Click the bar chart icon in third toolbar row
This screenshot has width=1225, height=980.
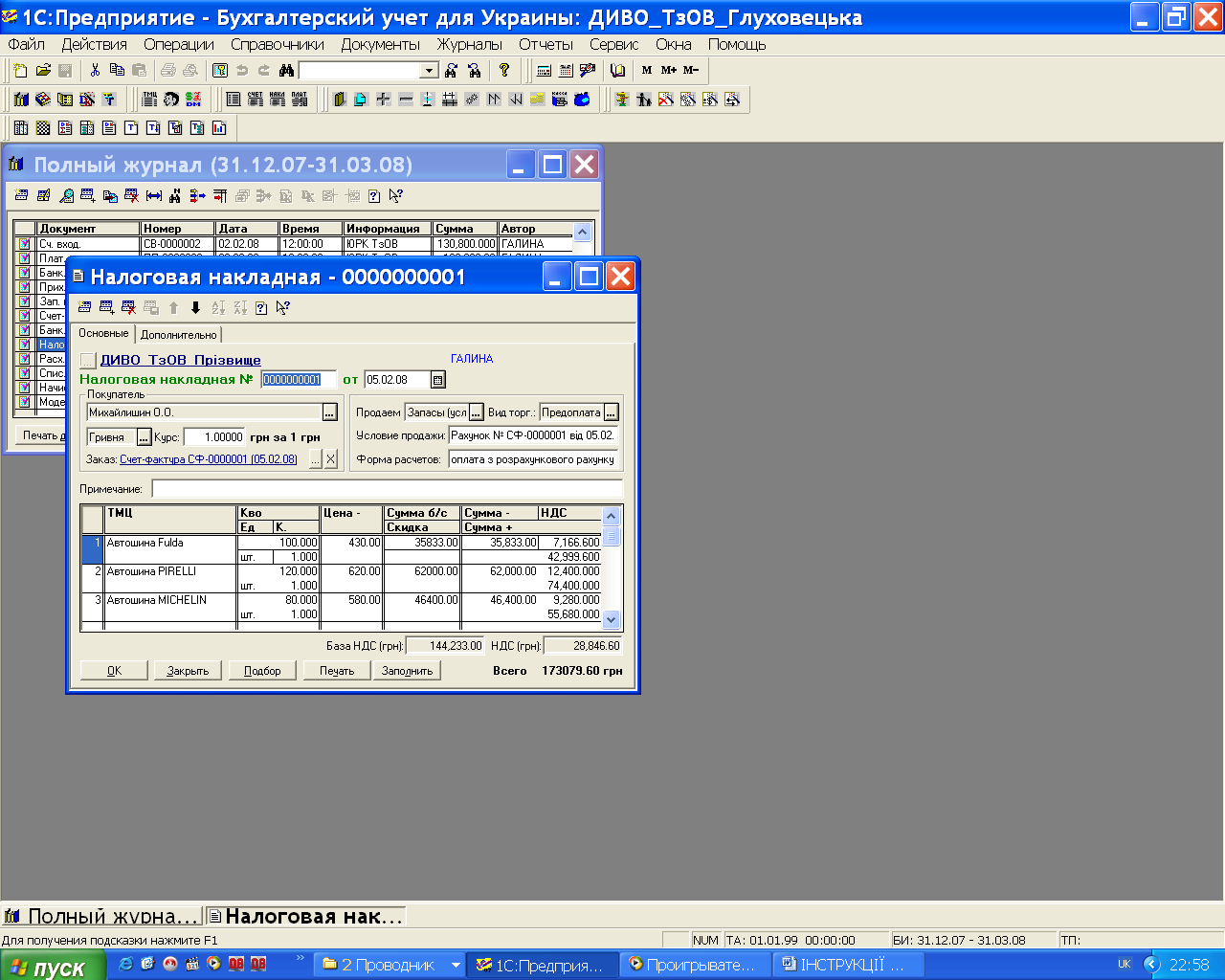219,127
